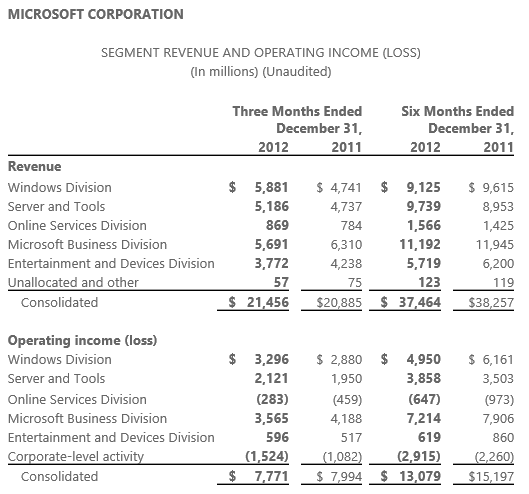529x494 pixels.
Task: Select Server and Tools revenue 5,186
Action: [x=272, y=207]
